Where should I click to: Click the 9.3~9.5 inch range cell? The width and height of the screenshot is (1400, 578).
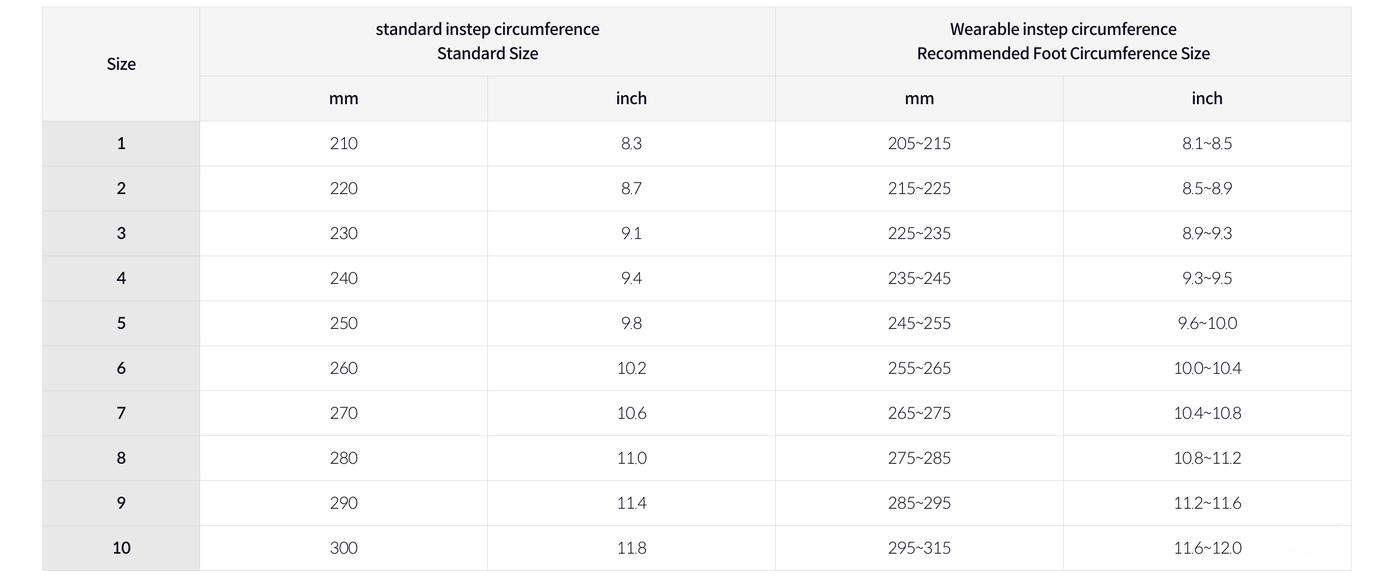(1207, 278)
